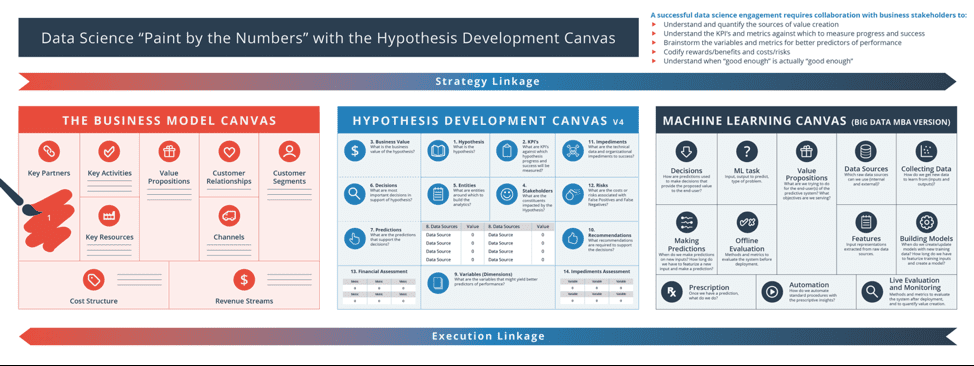
Task: Click the Key Partners chain link icon
Action: pos(48,151)
